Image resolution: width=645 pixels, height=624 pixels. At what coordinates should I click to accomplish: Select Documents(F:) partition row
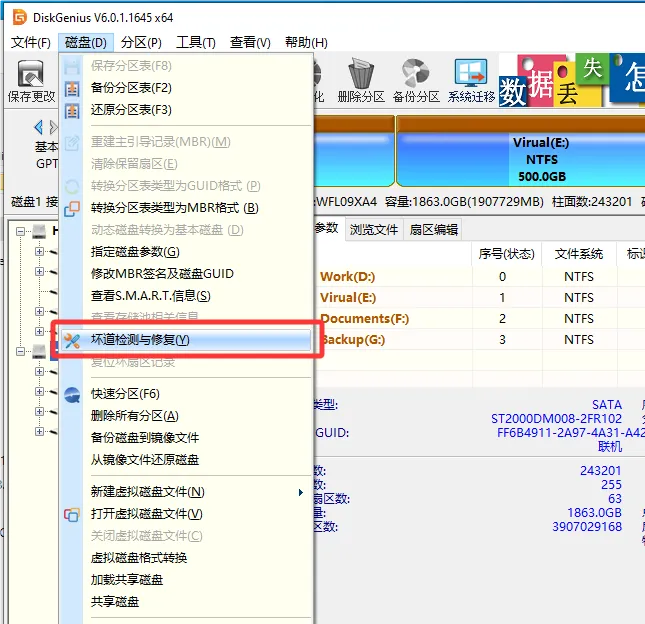tap(478, 319)
